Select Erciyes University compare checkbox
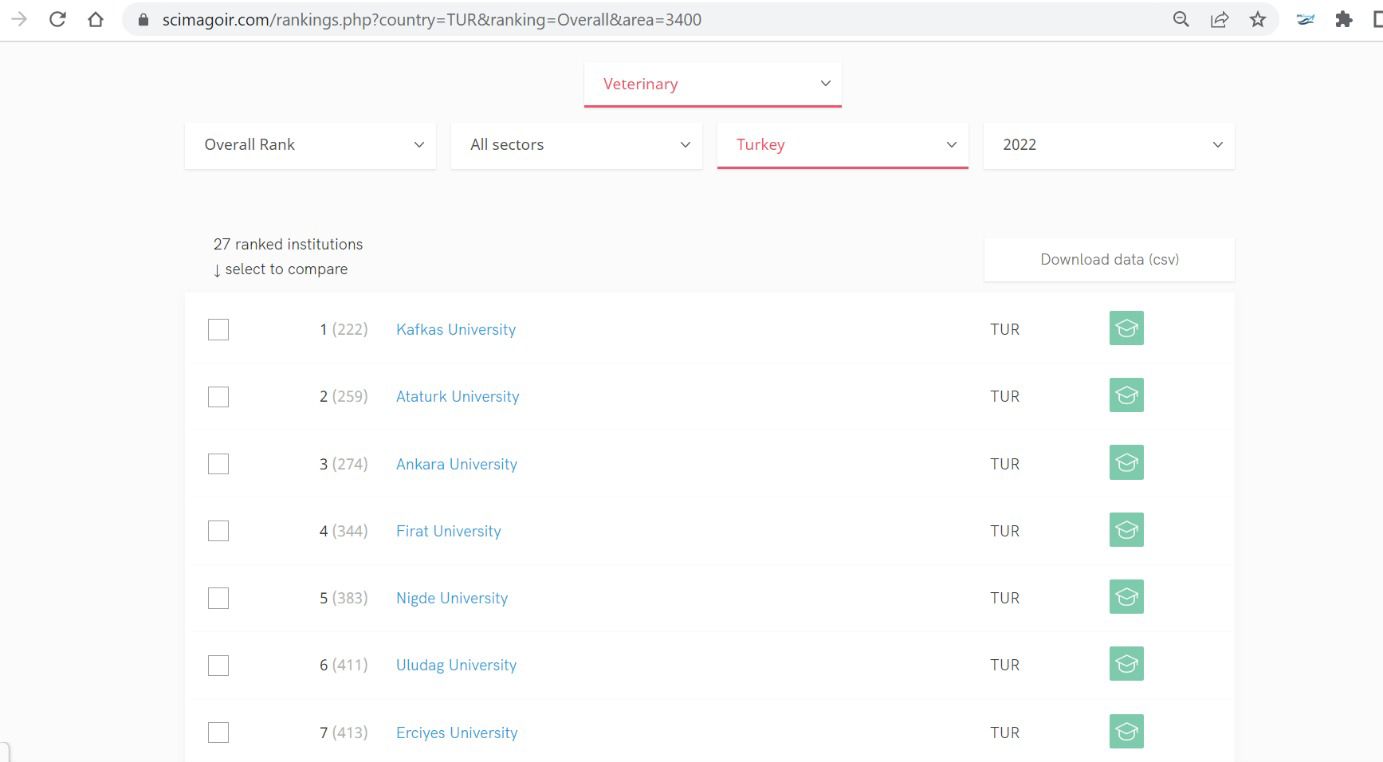The height and width of the screenshot is (762, 1383). [x=218, y=733]
